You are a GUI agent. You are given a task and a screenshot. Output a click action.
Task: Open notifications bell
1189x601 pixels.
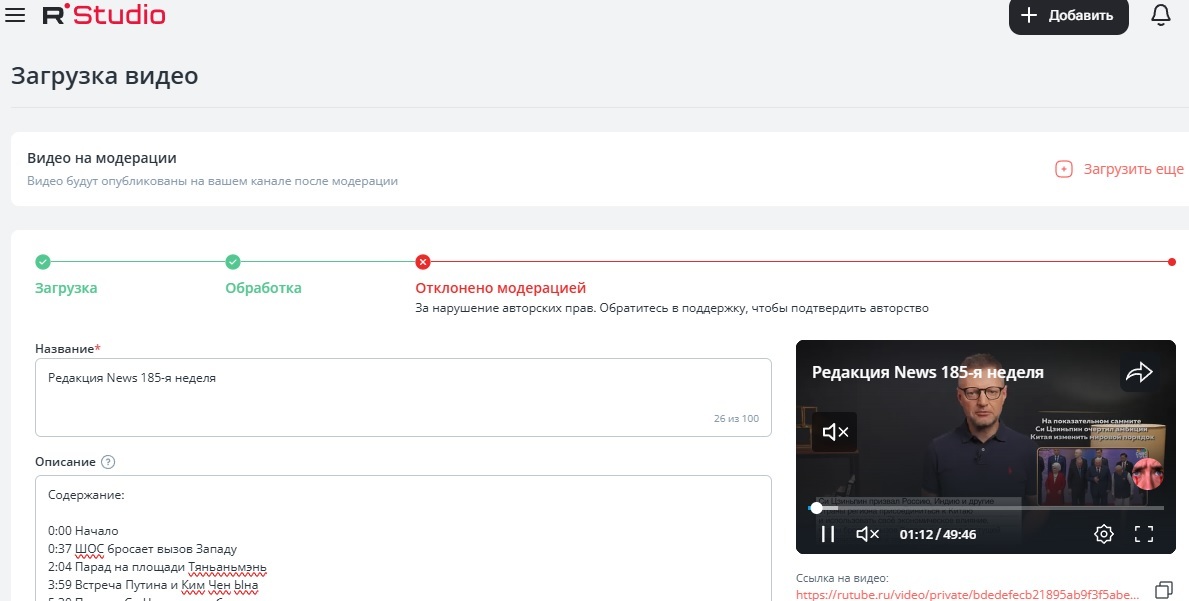[x=1160, y=16]
